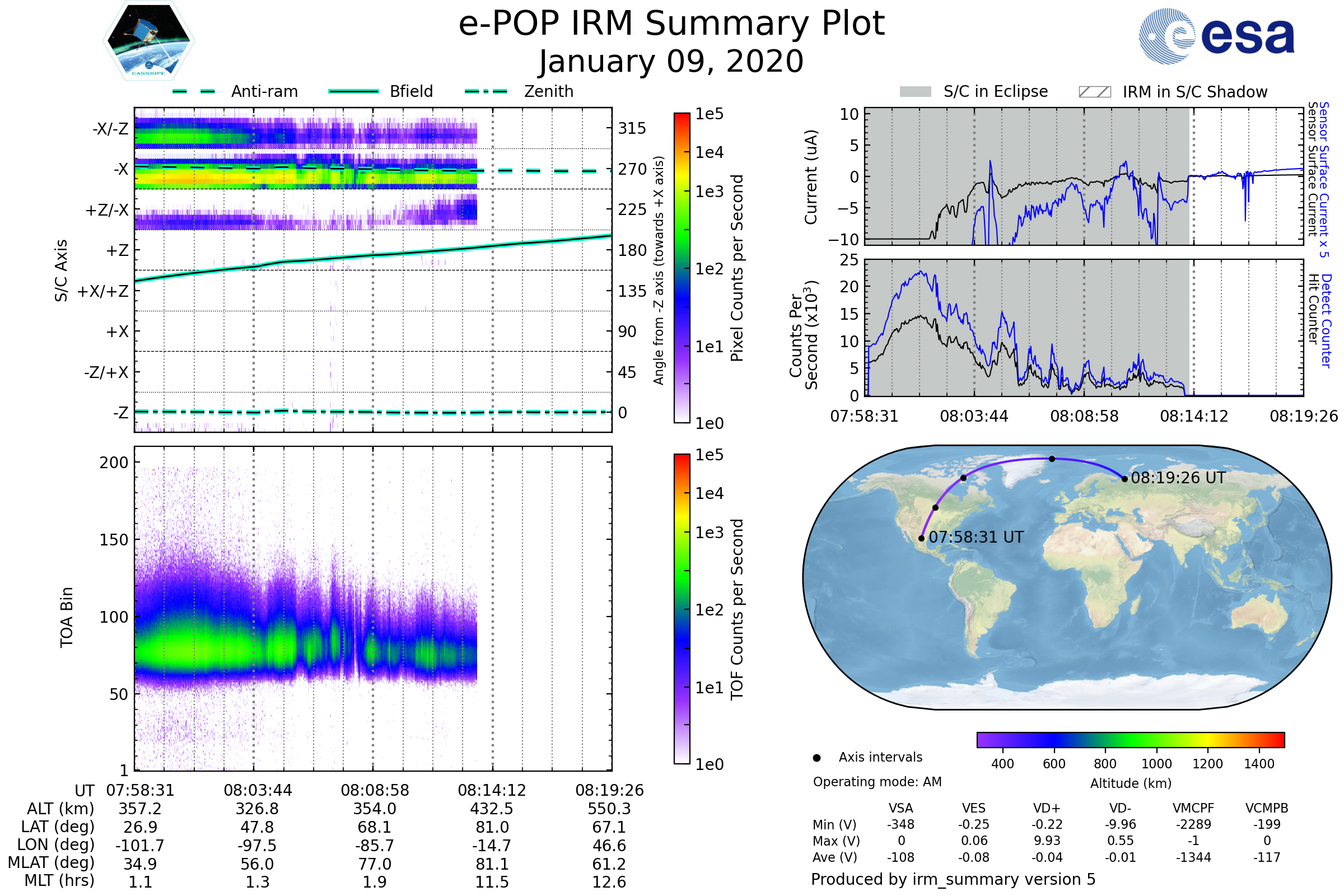Image resolution: width=1344 pixels, height=896 pixels.
Task: Click the S/C in Eclipse gray legend patch
Action: [x=916, y=92]
